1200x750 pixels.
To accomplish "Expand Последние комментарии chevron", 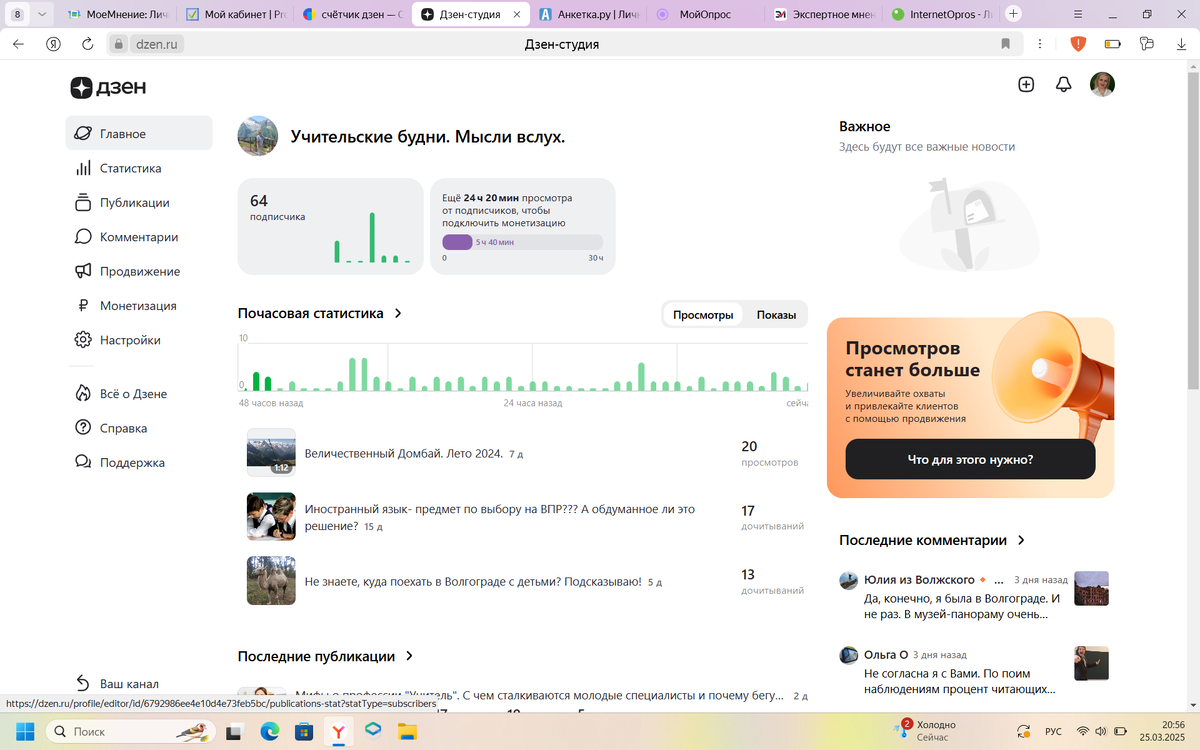I will click(1021, 540).
